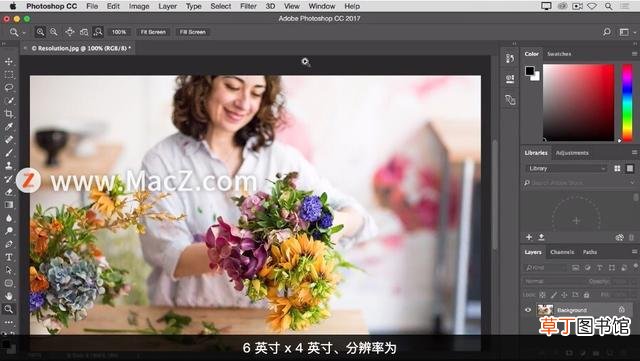Viewport: 640px width, 361px height.
Task: Select the History Brush tool
Action: coord(9,178)
